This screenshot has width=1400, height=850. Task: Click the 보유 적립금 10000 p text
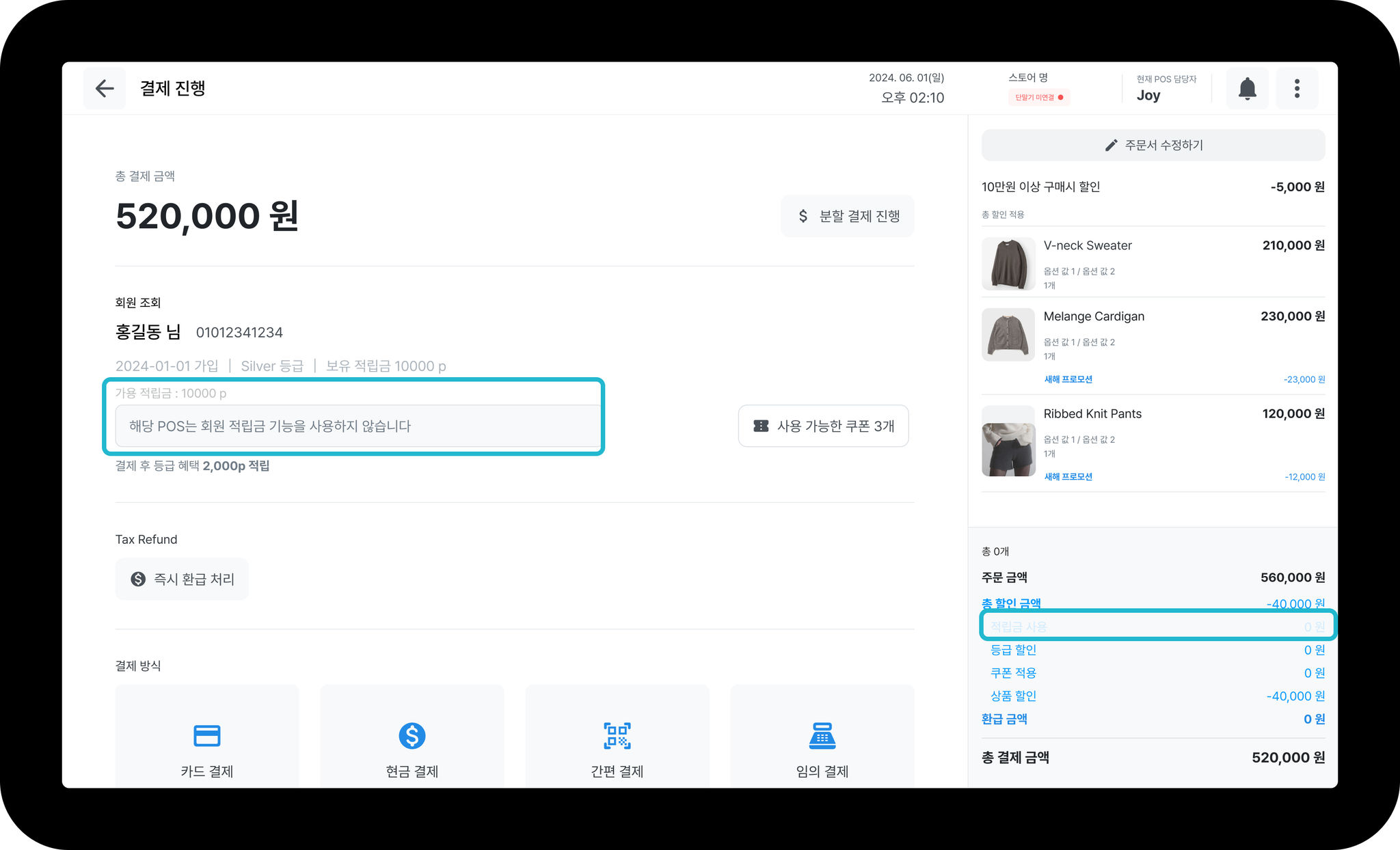(386, 366)
